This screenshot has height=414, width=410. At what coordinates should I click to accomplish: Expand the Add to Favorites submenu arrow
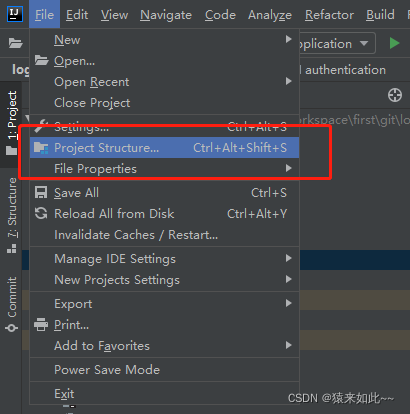pos(289,345)
